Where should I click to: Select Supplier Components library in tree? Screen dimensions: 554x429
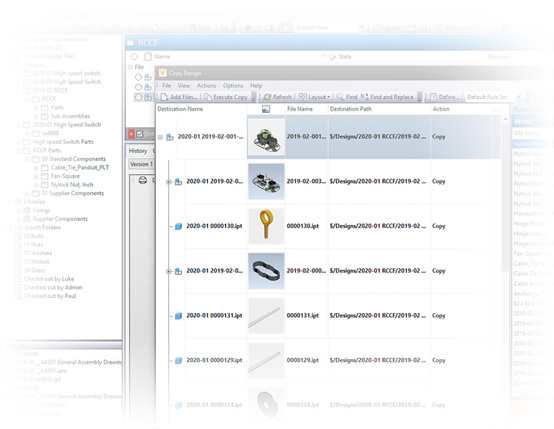[x=60, y=219]
